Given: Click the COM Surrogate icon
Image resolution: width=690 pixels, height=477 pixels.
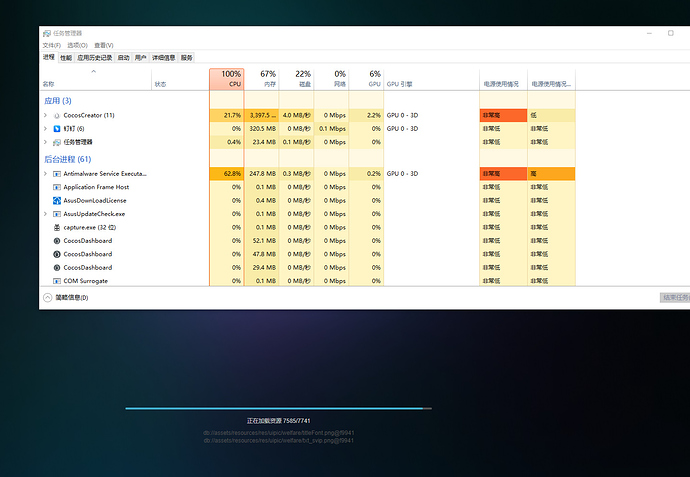Looking at the screenshot, I should tap(57, 281).
